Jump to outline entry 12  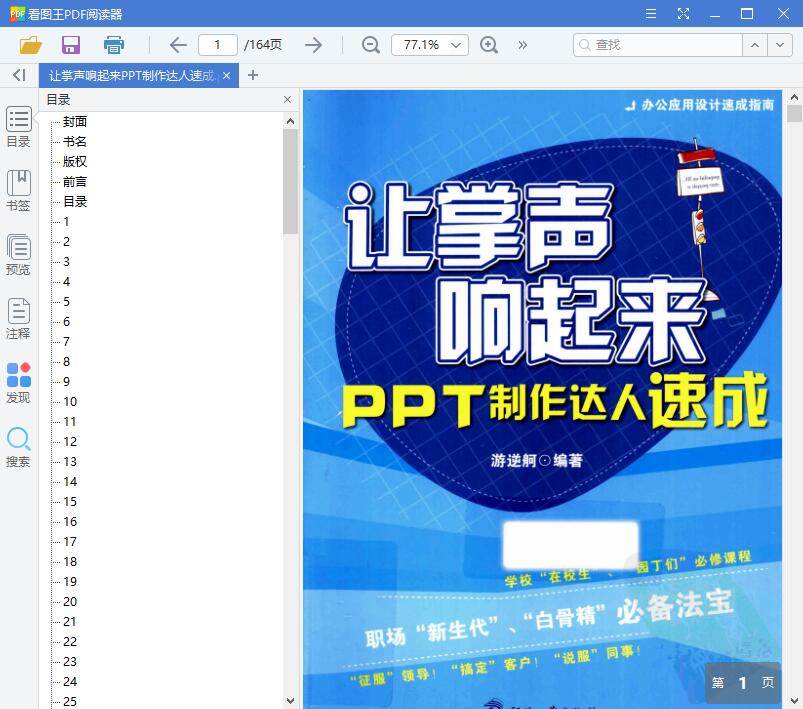[x=70, y=441]
